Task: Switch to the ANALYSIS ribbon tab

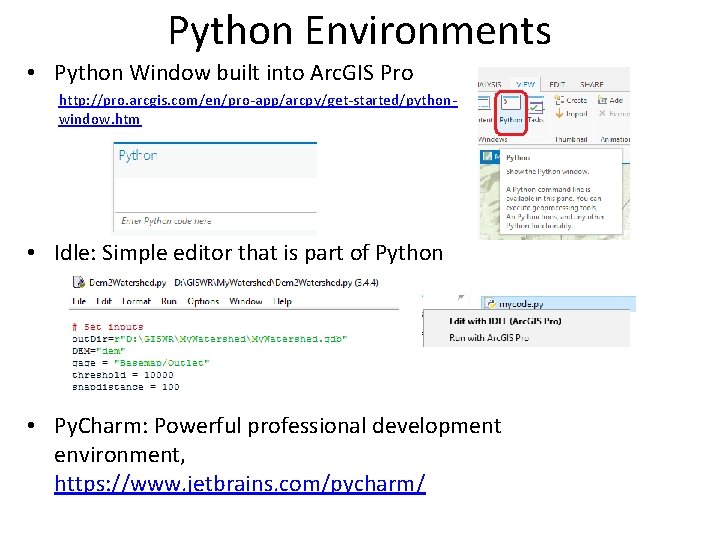Action: [489, 84]
